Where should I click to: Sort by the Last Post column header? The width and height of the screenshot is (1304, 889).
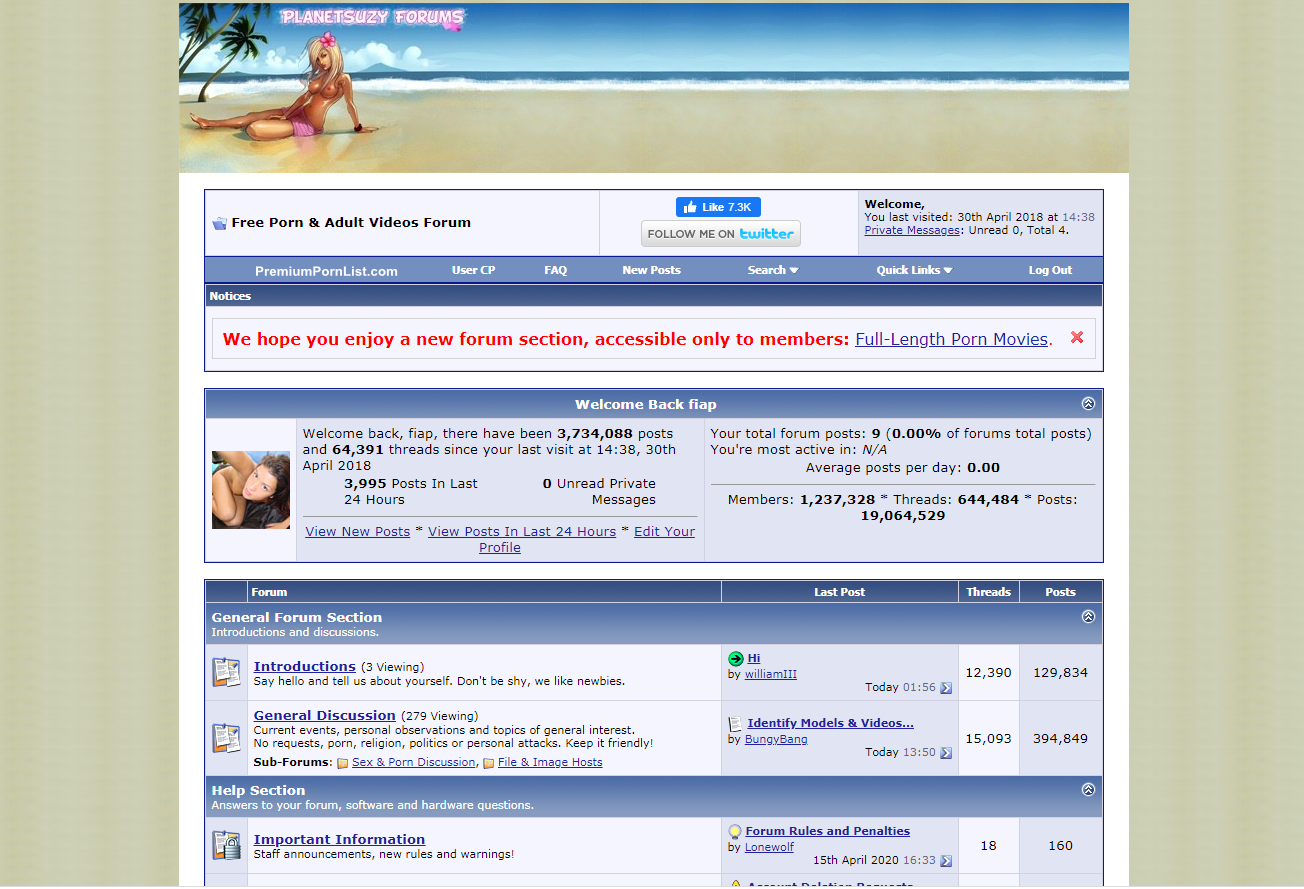[x=840, y=592]
